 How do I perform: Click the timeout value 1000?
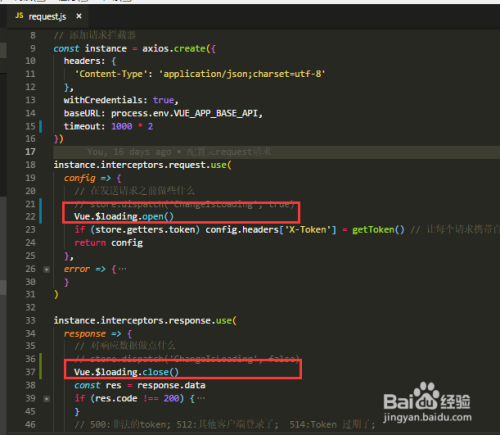pos(122,126)
